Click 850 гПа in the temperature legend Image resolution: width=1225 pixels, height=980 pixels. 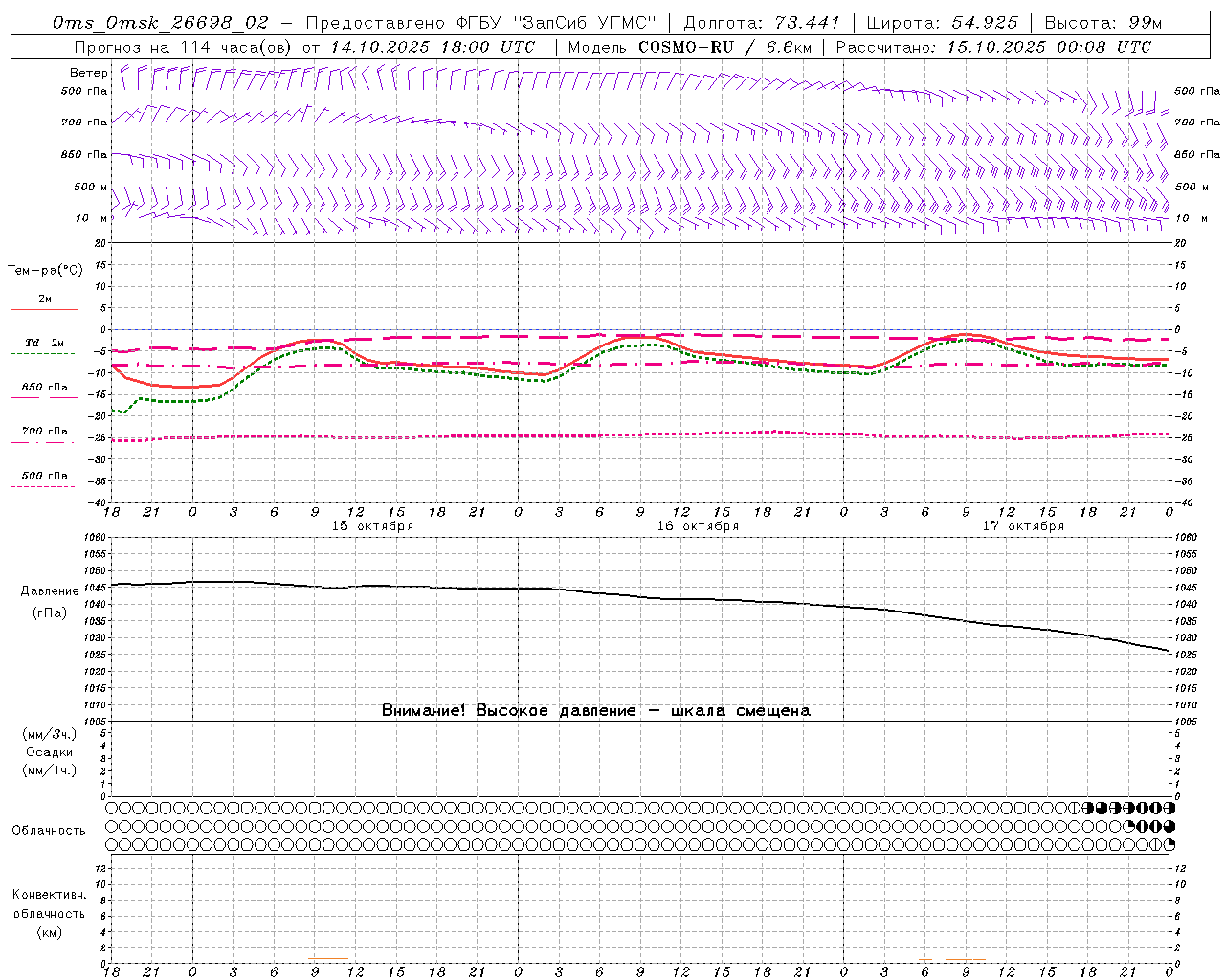coord(45,388)
